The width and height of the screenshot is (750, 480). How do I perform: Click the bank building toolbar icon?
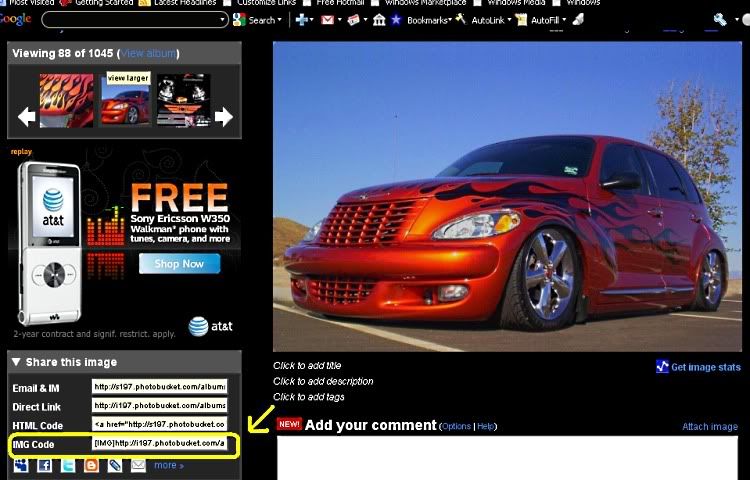tap(379, 20)
